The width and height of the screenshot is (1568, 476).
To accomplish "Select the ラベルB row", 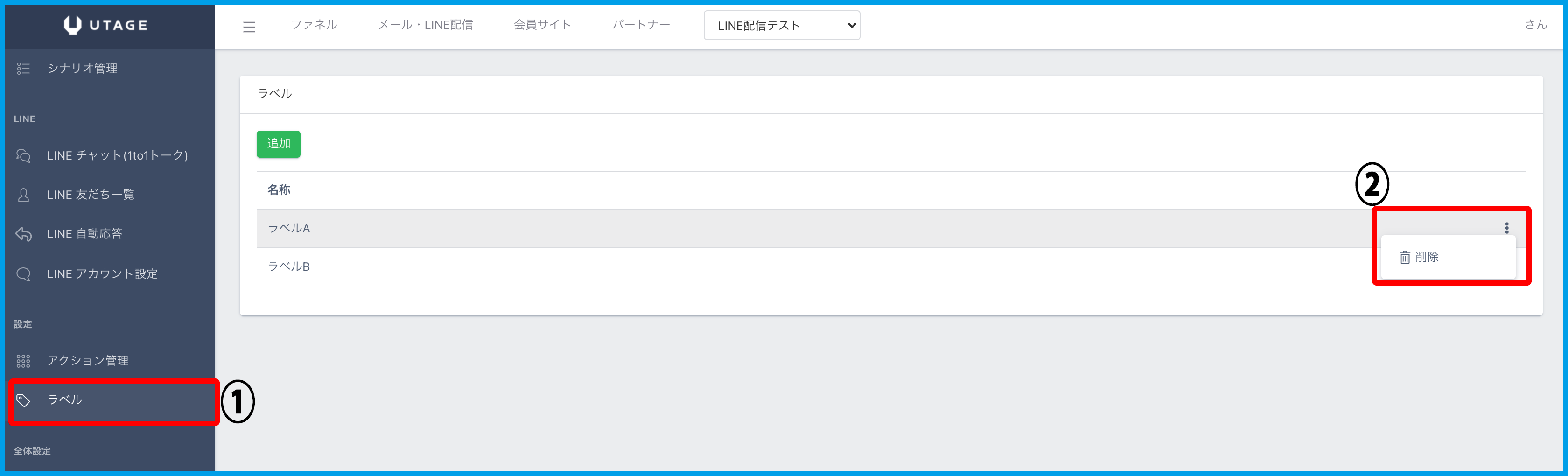I will coord(289,266).
